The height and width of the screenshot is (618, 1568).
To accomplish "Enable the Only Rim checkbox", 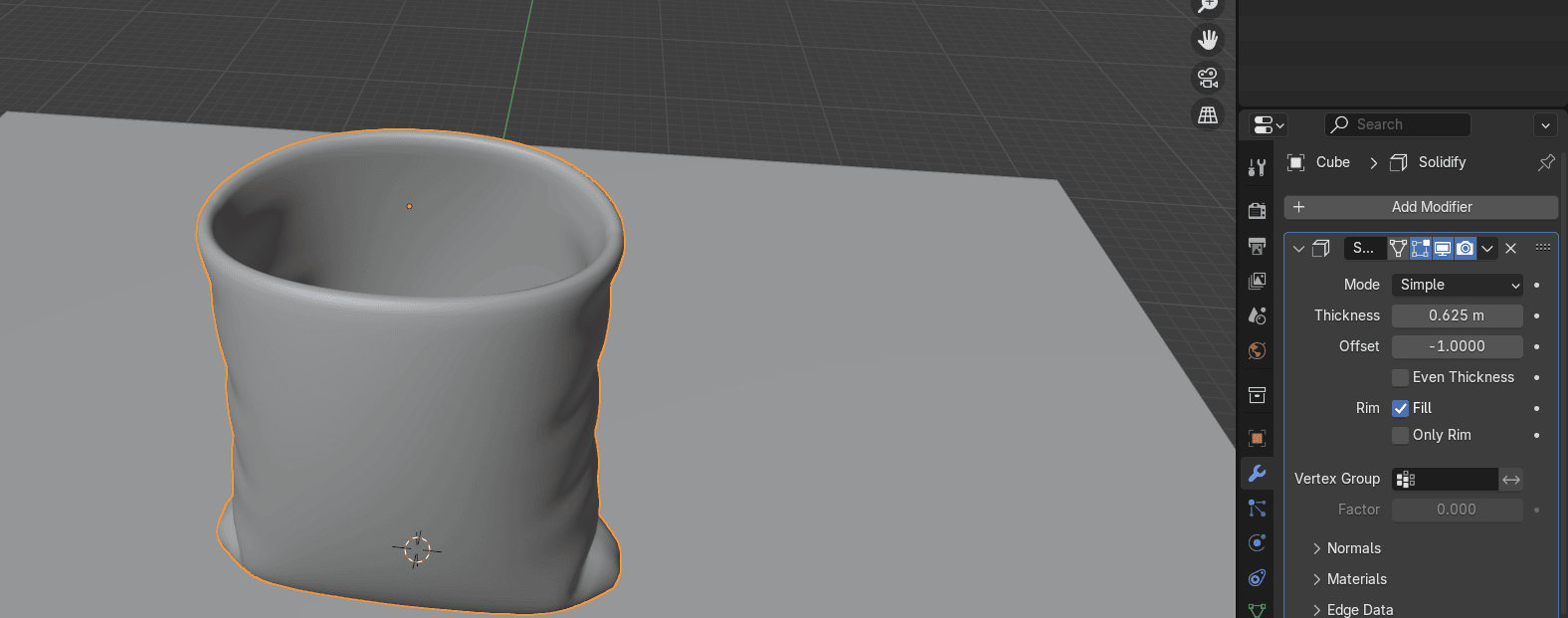I will point(1400,435).
